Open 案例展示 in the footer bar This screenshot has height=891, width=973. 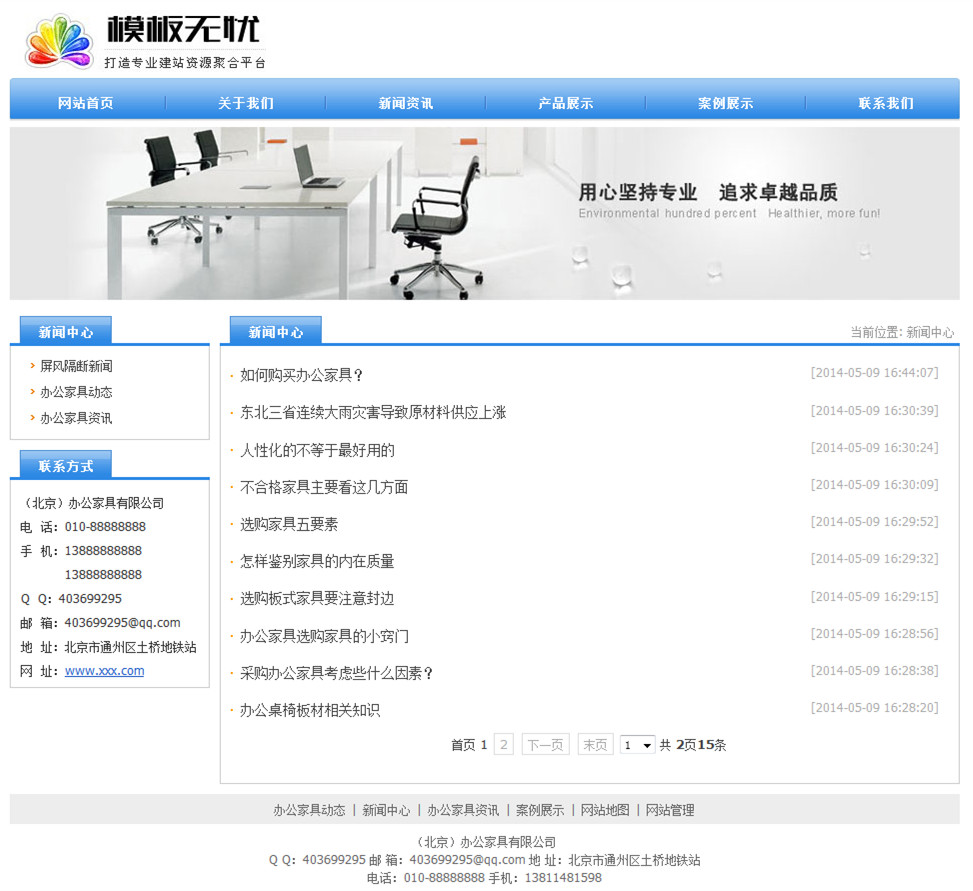[540, 810]
